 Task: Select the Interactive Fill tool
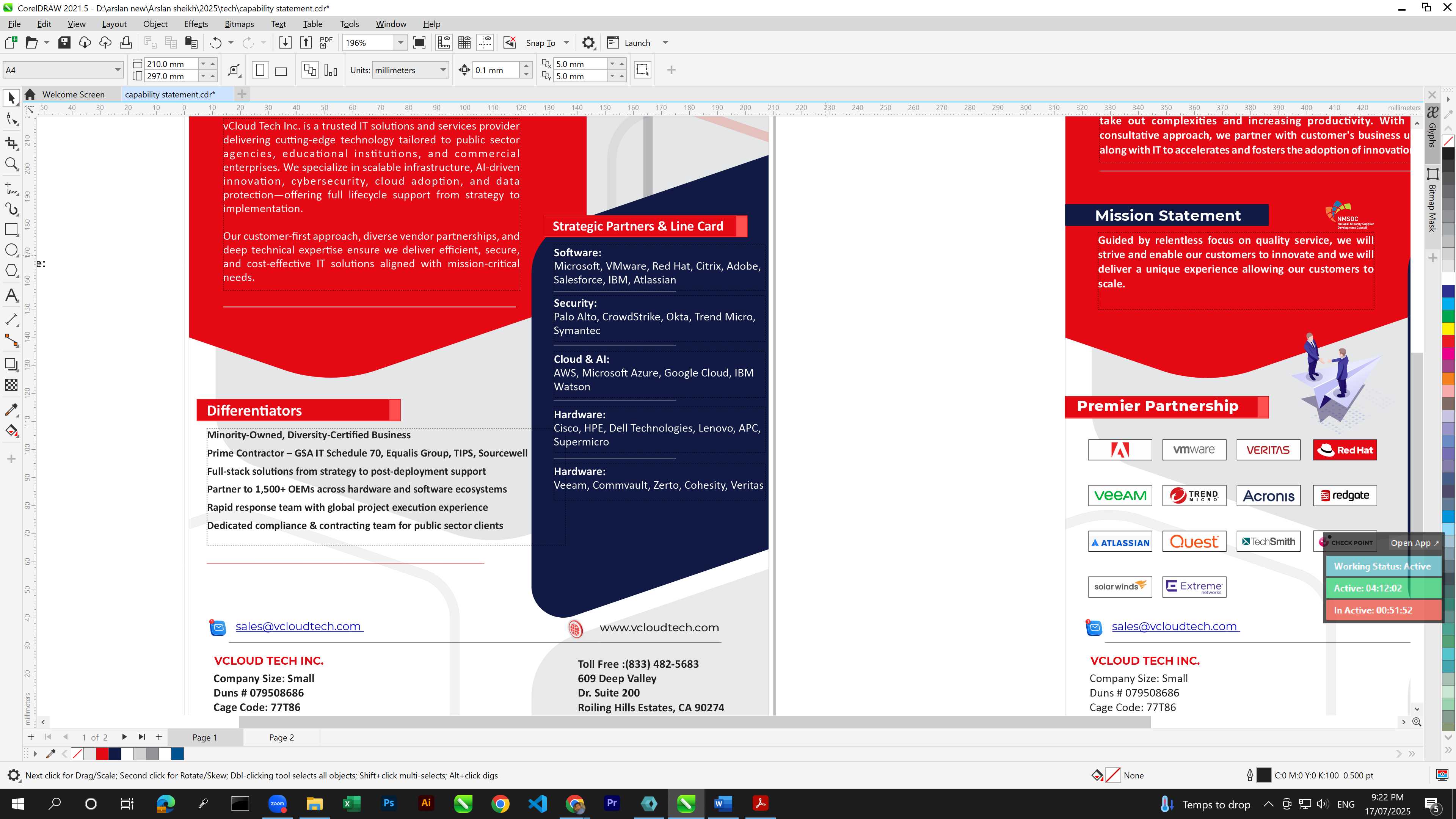pyautogui.click(x=11, y=431)
